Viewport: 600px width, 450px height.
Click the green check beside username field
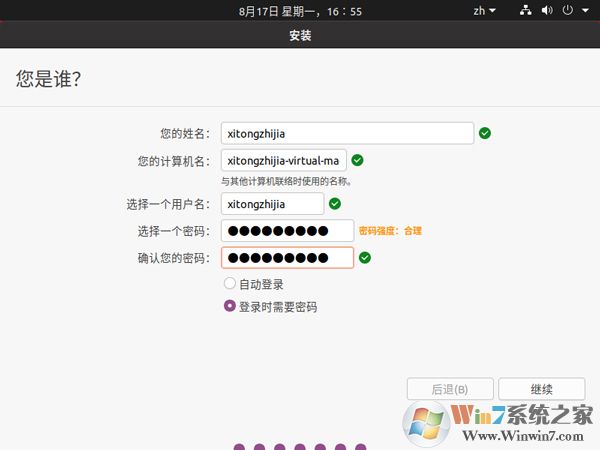335,204
